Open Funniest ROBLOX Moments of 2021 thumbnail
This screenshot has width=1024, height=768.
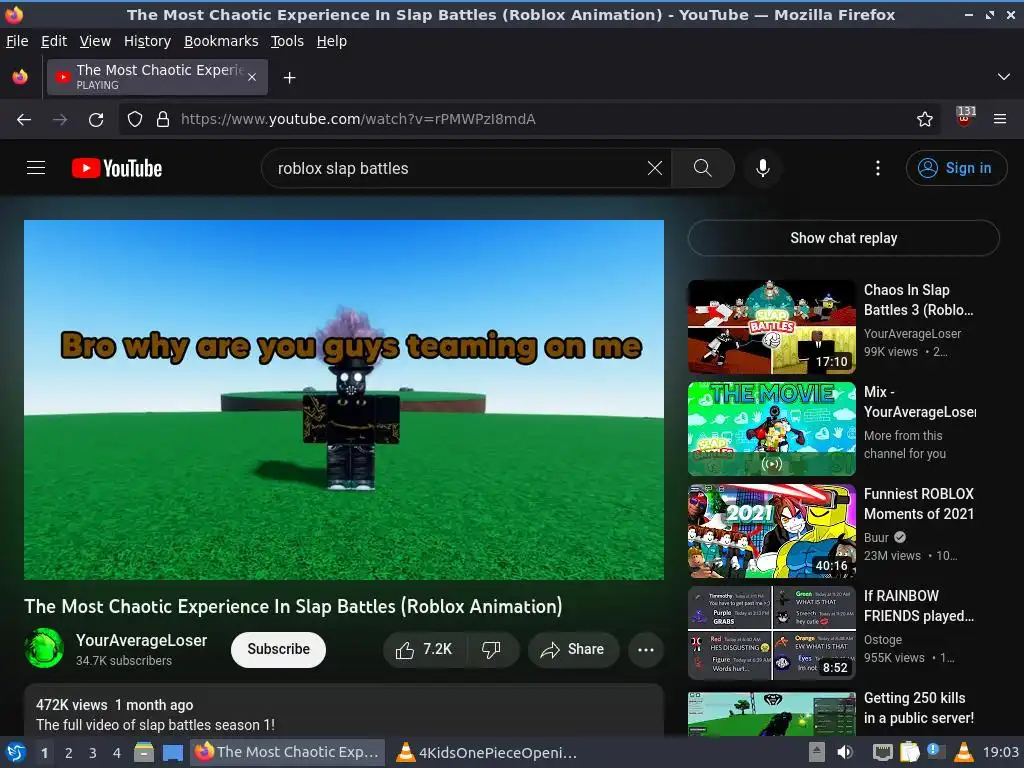tap(772, 531)
